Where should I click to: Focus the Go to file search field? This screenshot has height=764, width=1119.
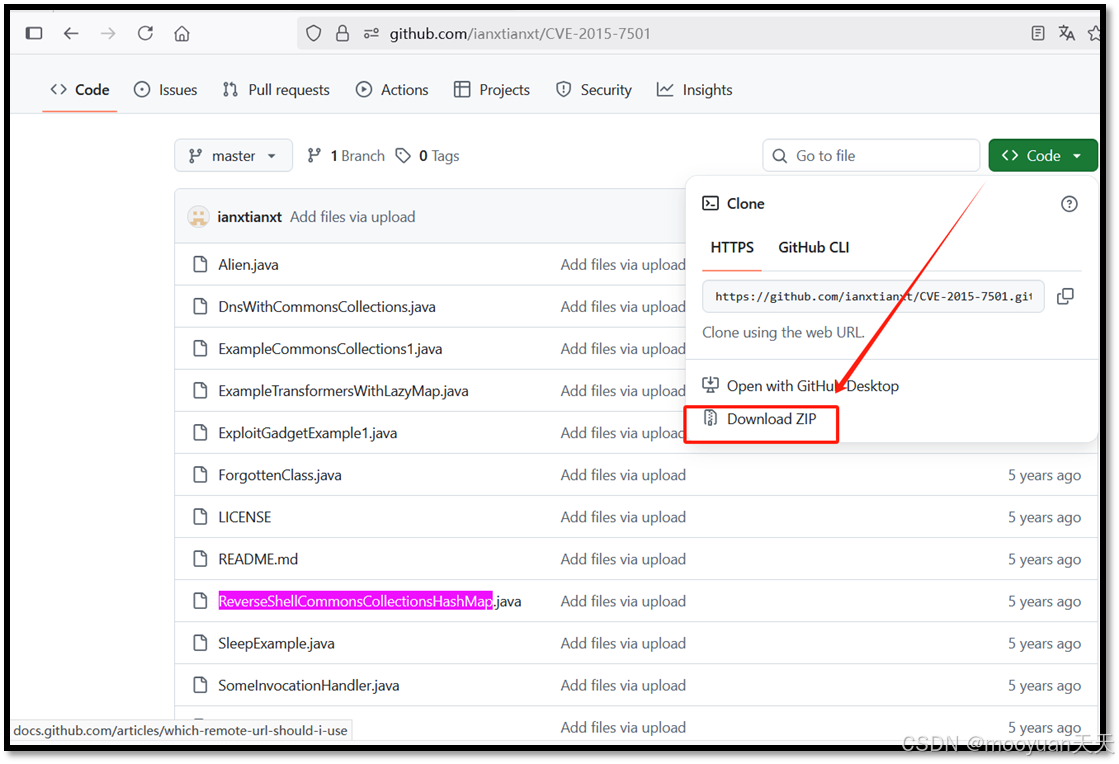click(871, 156)
